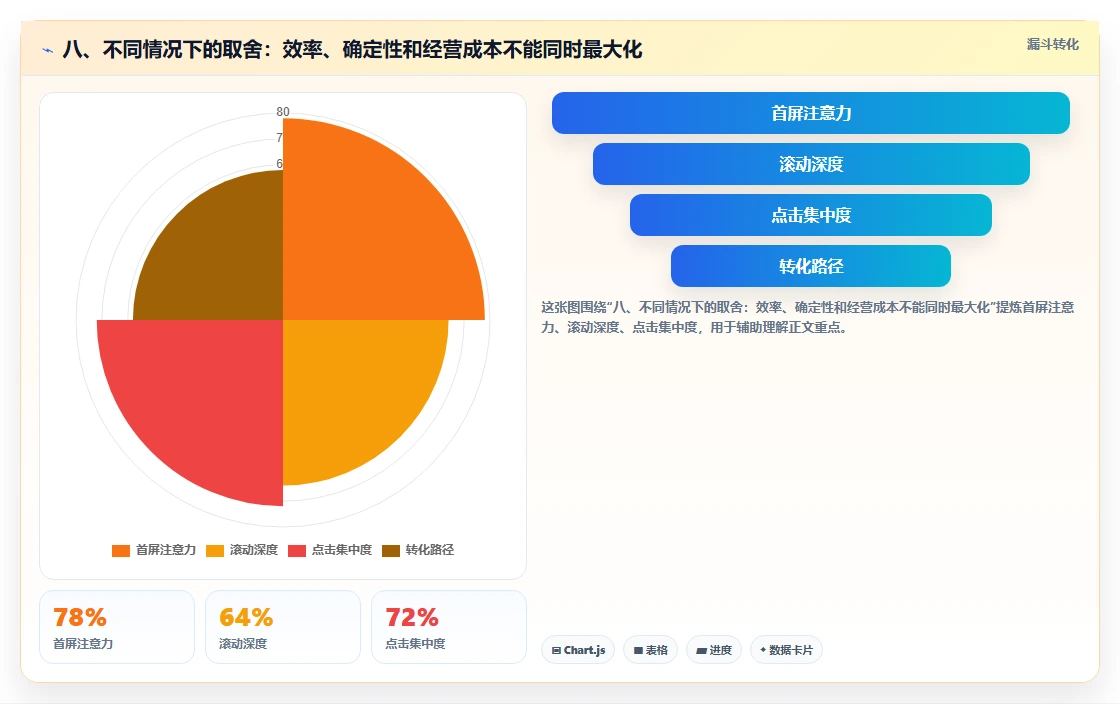Screen dimensions: 1120x704
Task: Click the 表格 tag chip
Action: click(x=650, y=650)
